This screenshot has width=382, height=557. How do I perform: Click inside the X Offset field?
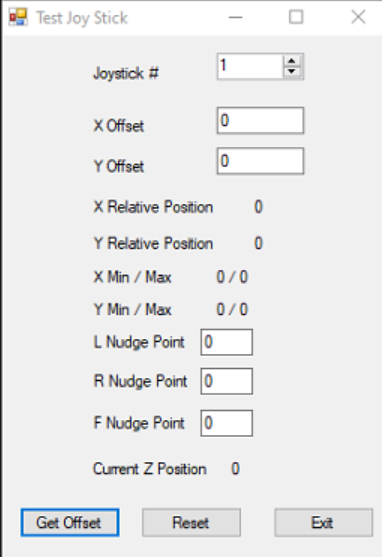click(260, 120)
